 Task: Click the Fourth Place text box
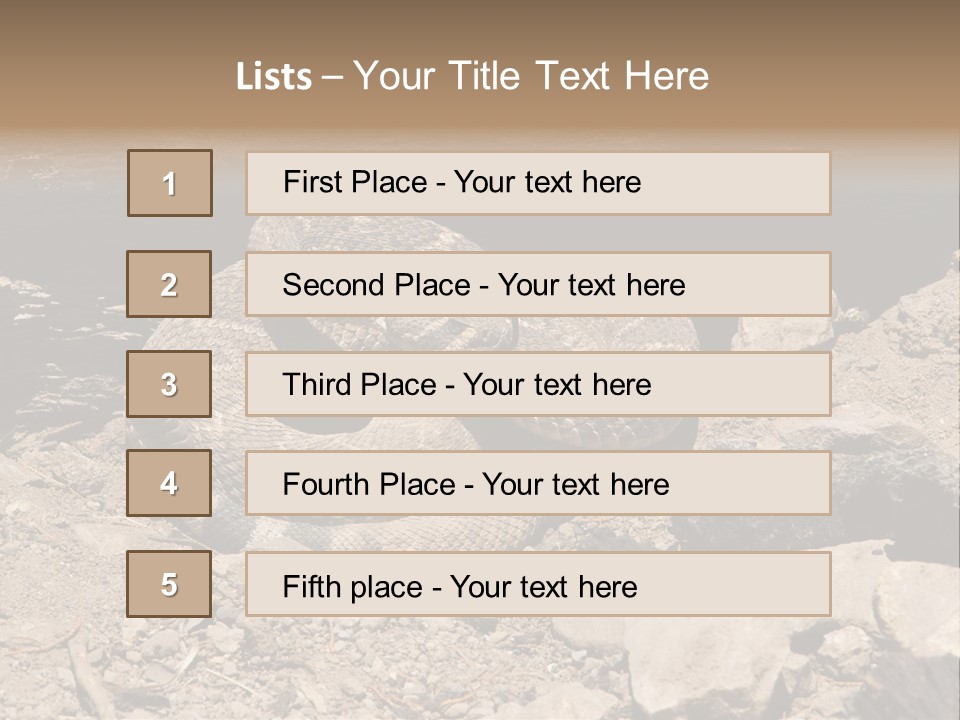538,483
